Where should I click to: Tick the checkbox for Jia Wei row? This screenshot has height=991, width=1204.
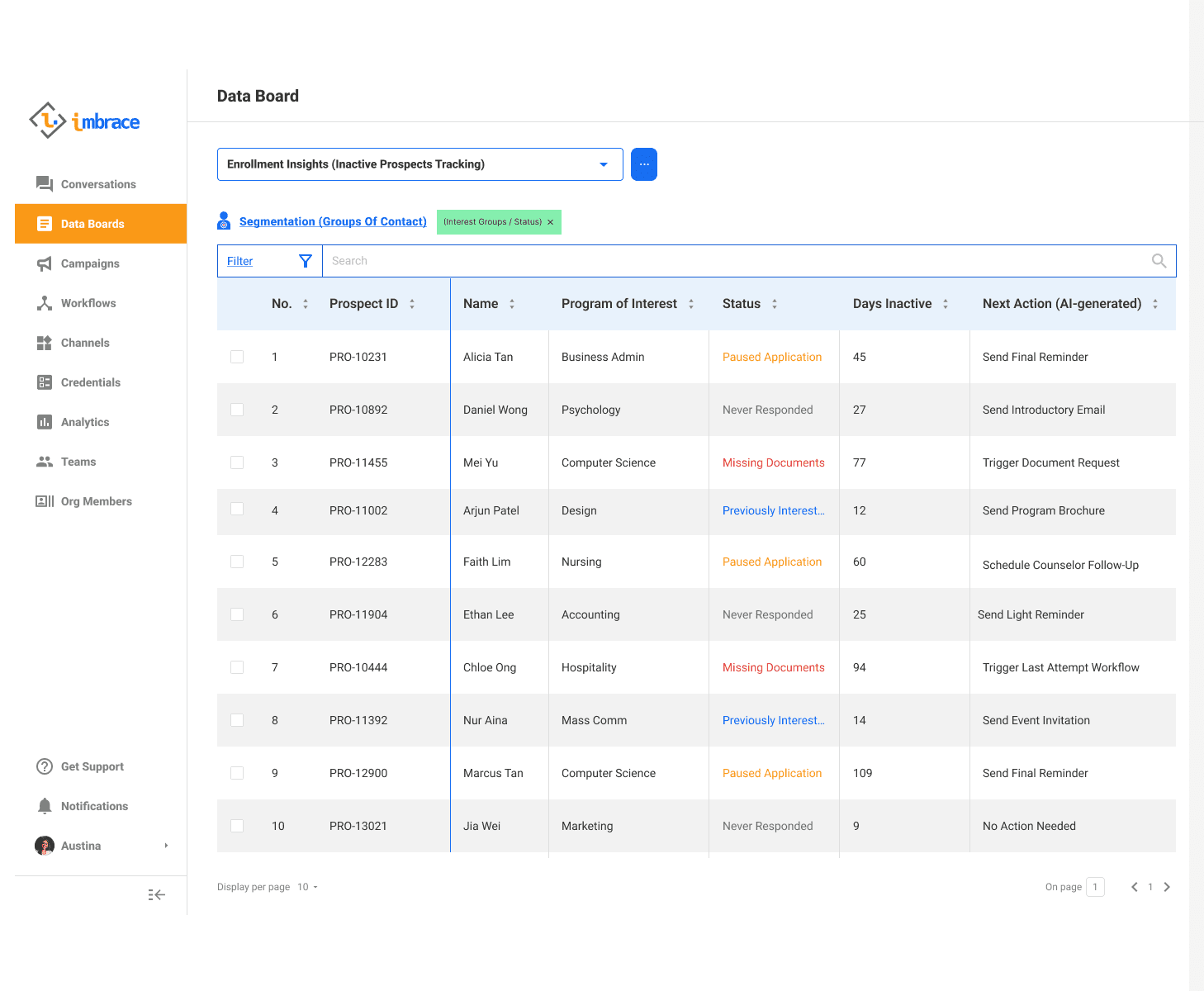point(237,826)
